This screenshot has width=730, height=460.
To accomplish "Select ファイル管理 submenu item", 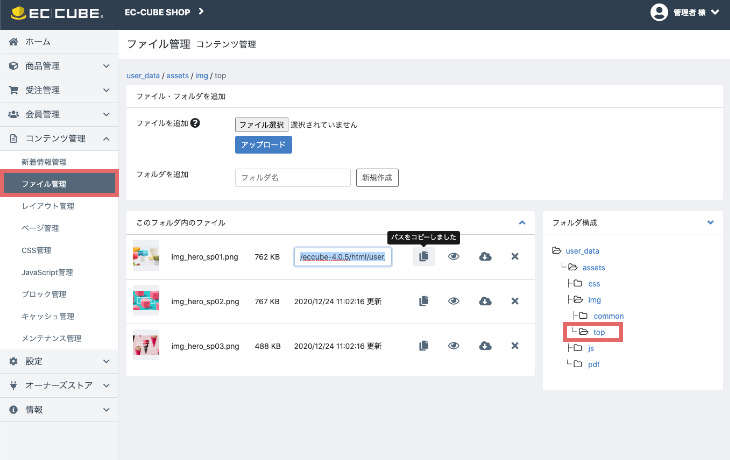I will pos(59,183).
